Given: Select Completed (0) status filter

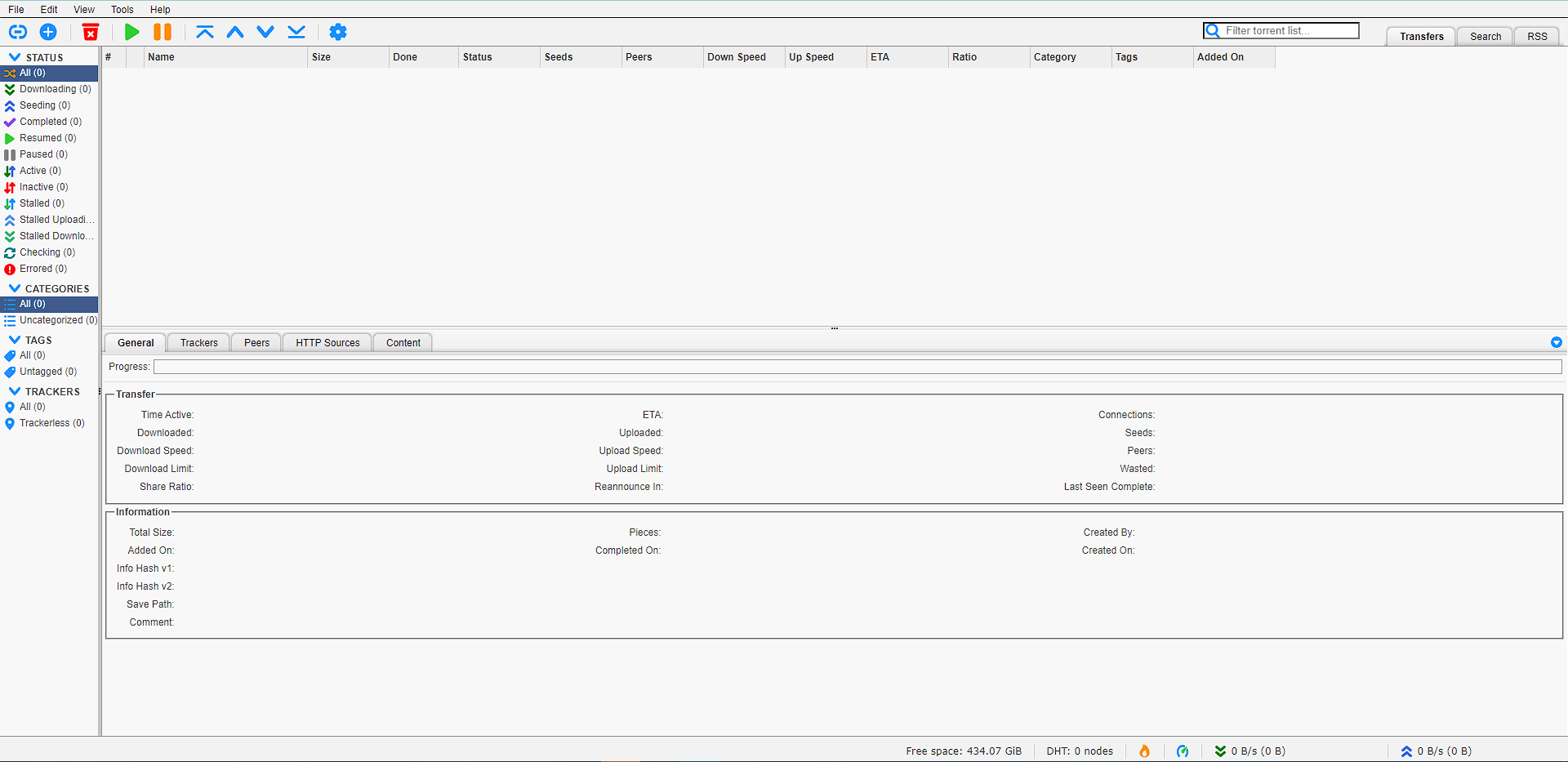Looking at the screenshot, I should tap(49, 122).
